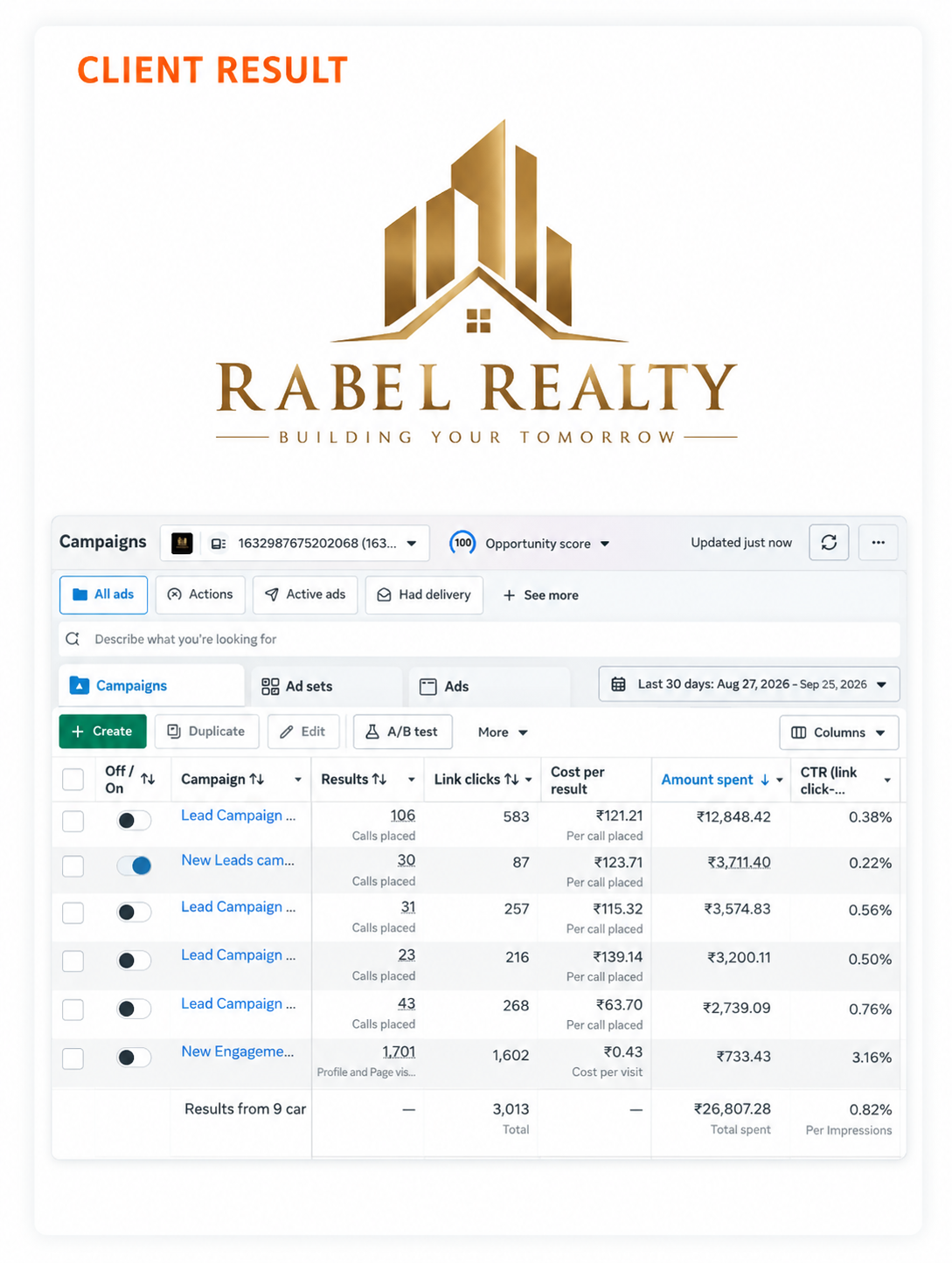Open the More dropdown menu
The image size is (952, 1263).
503,732
